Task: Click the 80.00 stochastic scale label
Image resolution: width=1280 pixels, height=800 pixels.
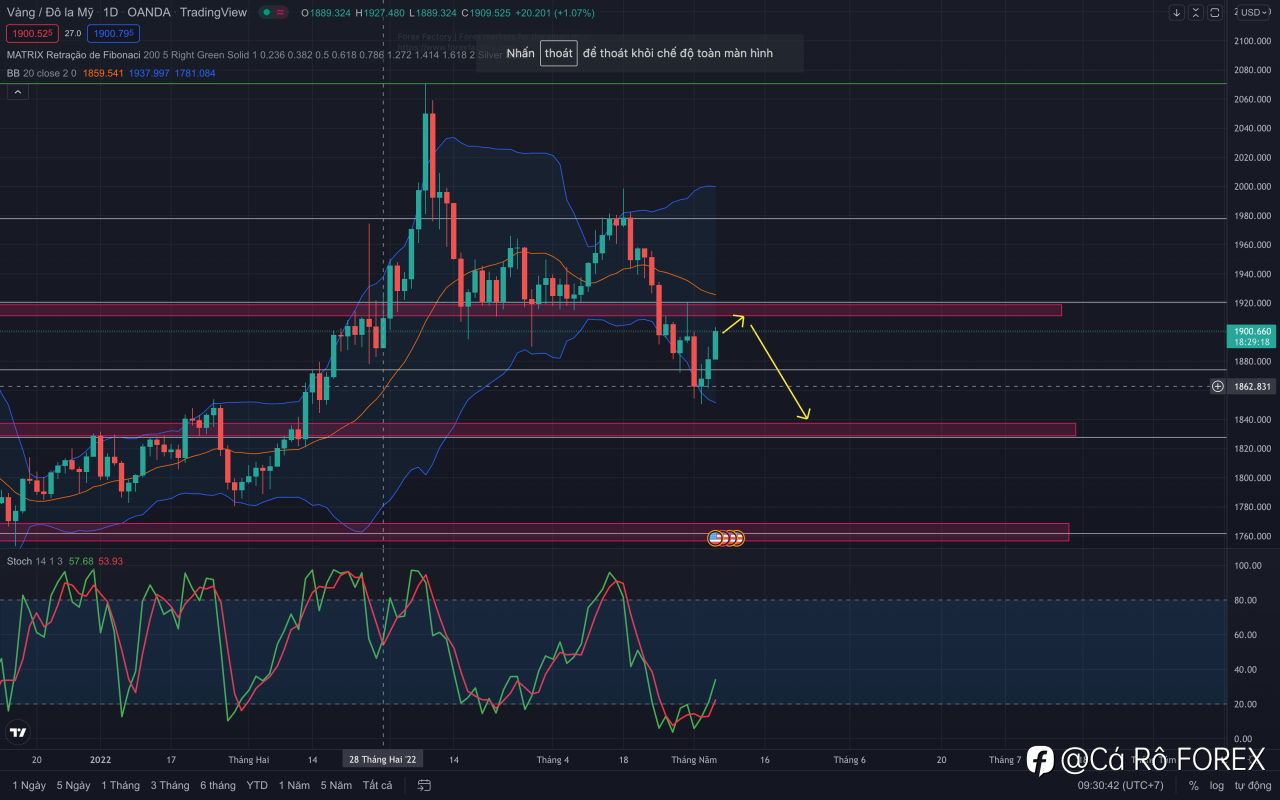Action: pyautogui.click(x=1246, y=600)
